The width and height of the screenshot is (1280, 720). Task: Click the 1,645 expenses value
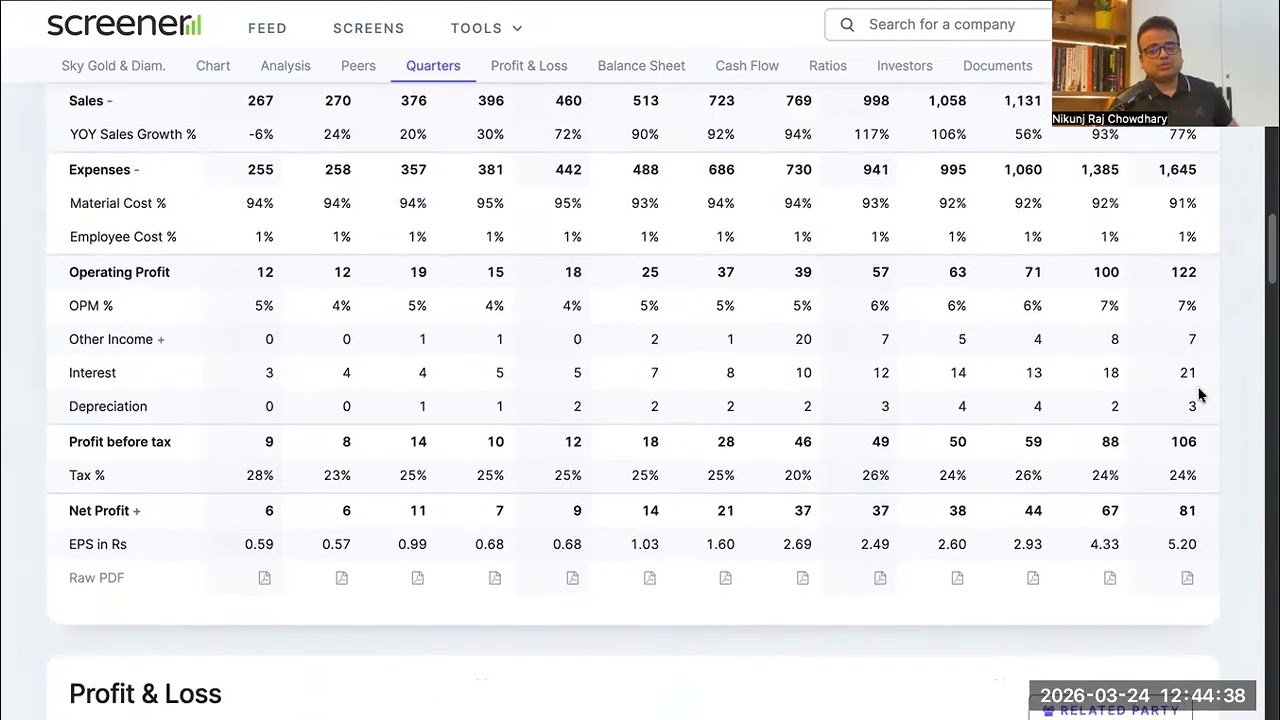pos(1177,170)
